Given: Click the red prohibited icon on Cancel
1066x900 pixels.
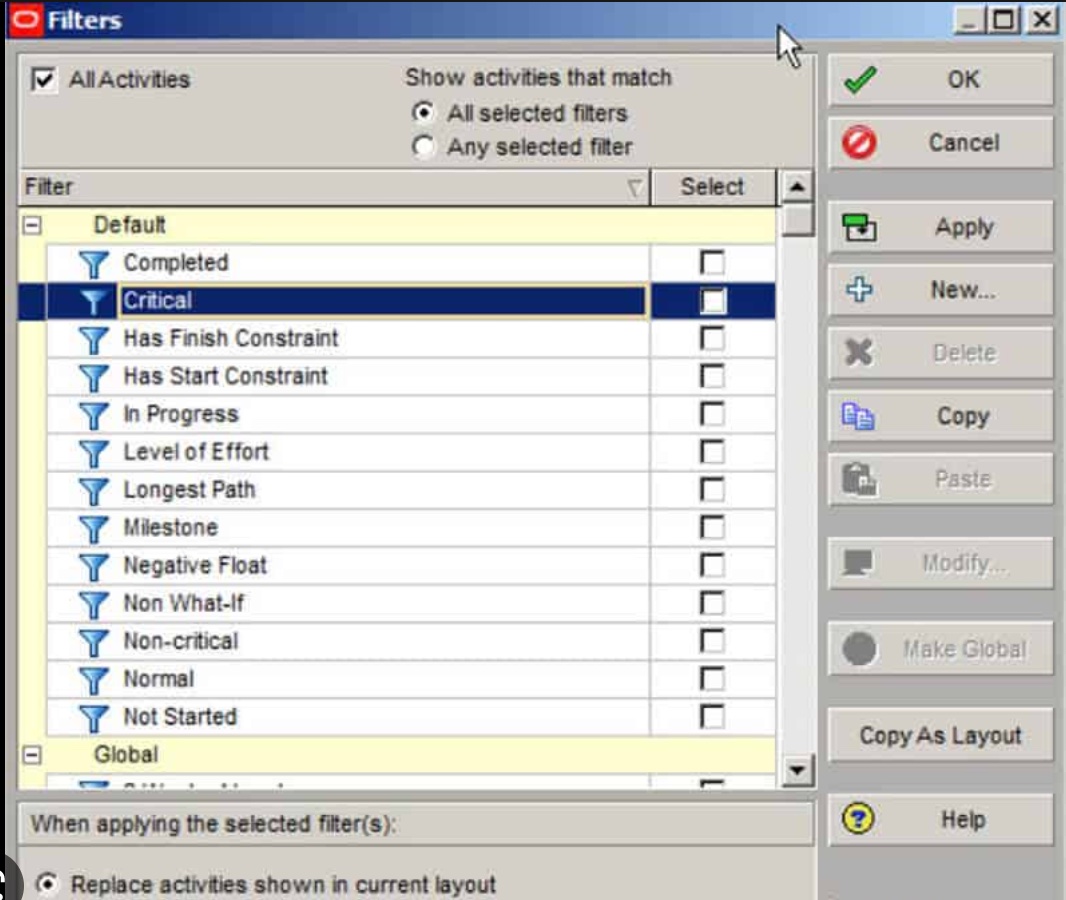Looking at the screenshot, I should (x=859, y=143).
